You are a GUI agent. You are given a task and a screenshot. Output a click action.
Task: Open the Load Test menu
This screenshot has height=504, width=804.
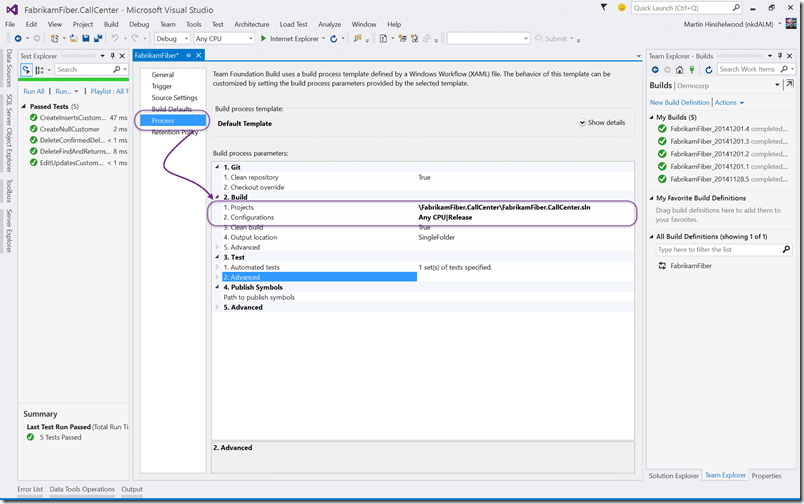[x=293, y=24]
